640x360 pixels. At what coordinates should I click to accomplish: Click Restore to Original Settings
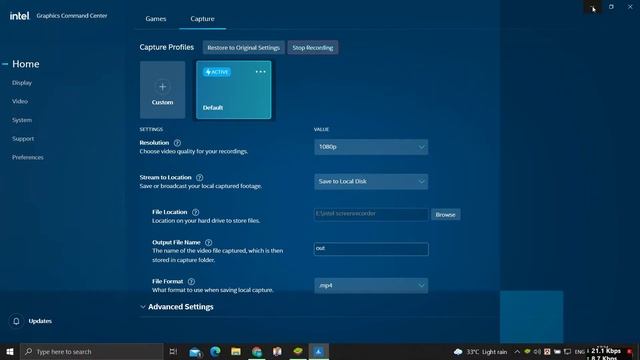click(244, 48)
